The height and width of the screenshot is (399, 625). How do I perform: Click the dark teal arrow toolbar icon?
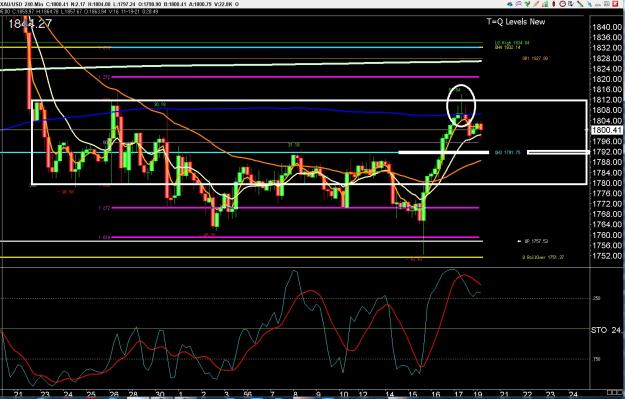[510, 4]
